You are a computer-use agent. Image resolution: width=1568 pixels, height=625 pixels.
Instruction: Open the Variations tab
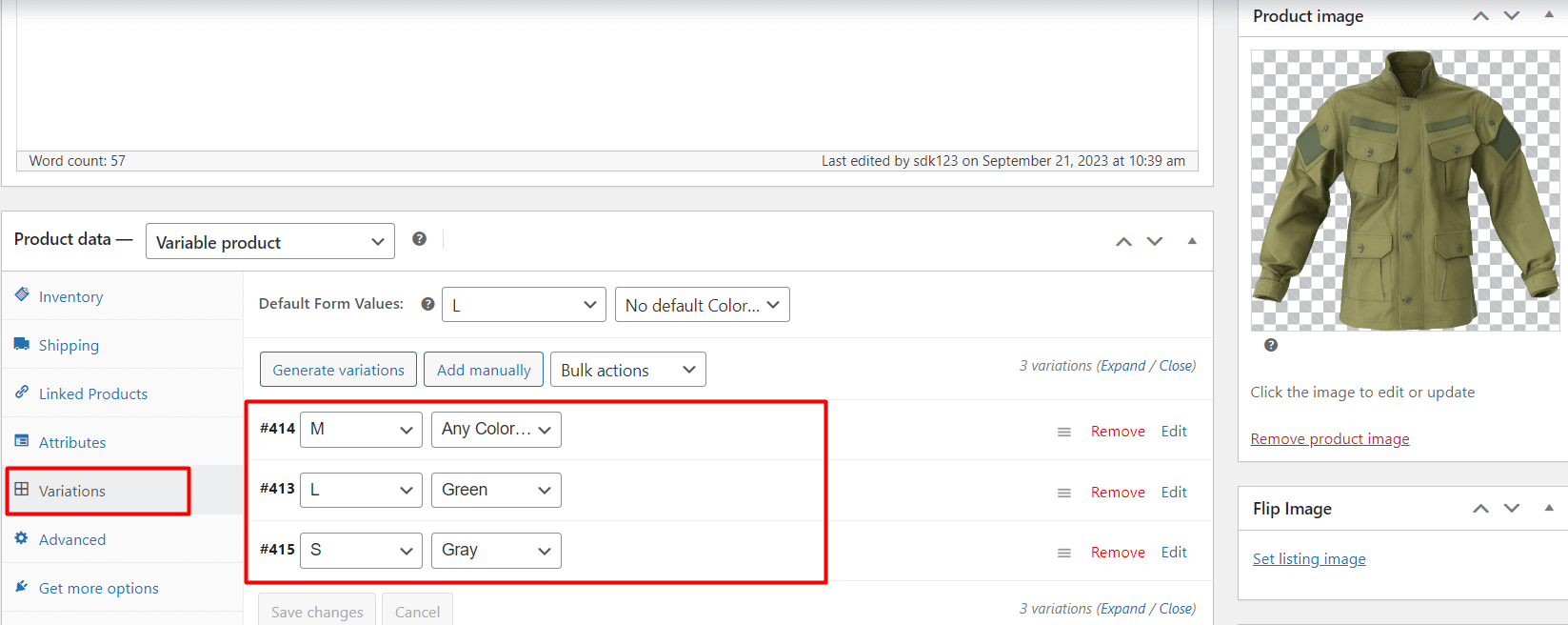[72, 491]
